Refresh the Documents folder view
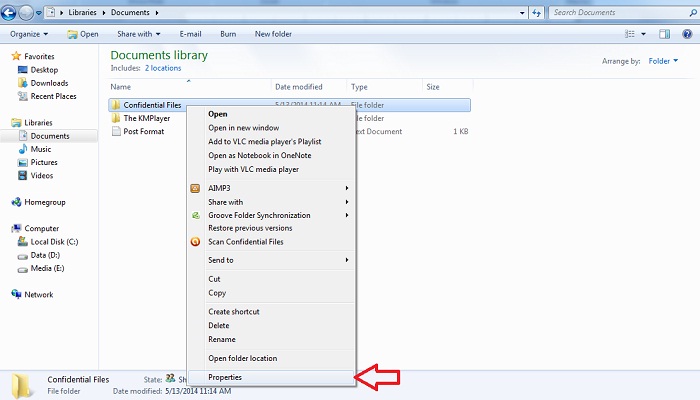This screenshot has width=700, height=400. coord(537,13)
